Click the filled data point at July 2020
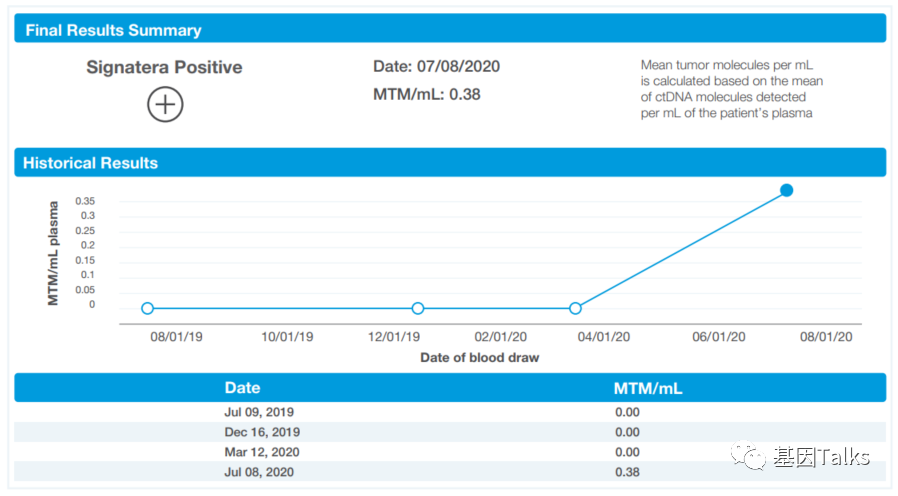Viewport: 898px width, 496px height. (x=786, y=190)
